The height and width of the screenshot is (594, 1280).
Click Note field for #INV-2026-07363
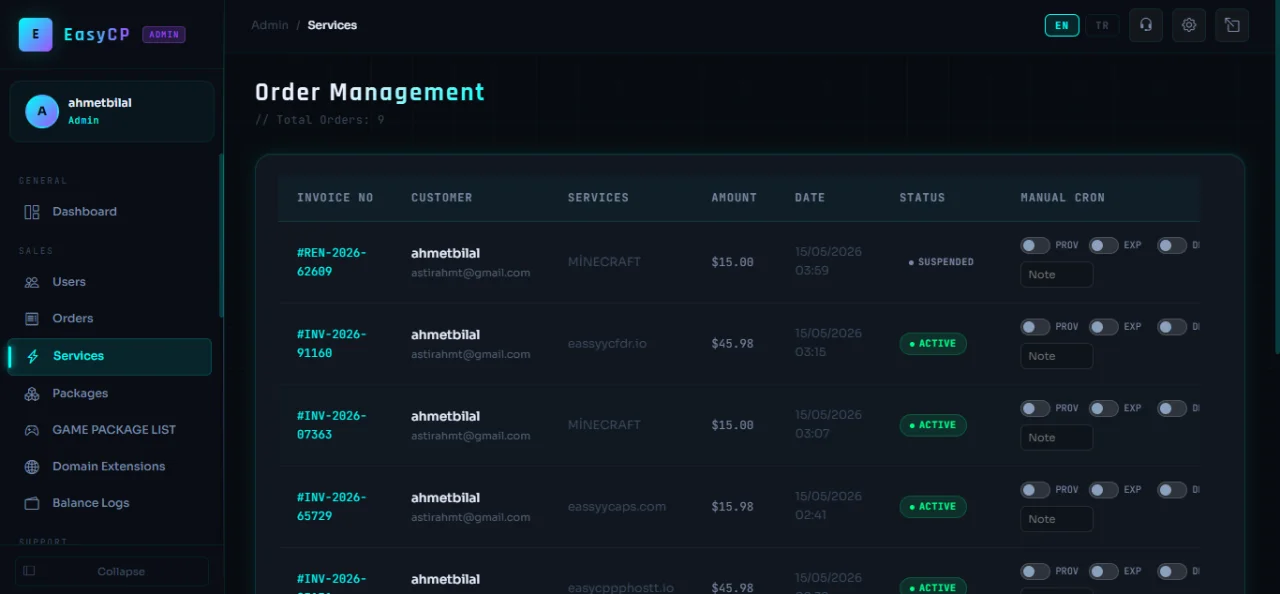(1057, 438)
